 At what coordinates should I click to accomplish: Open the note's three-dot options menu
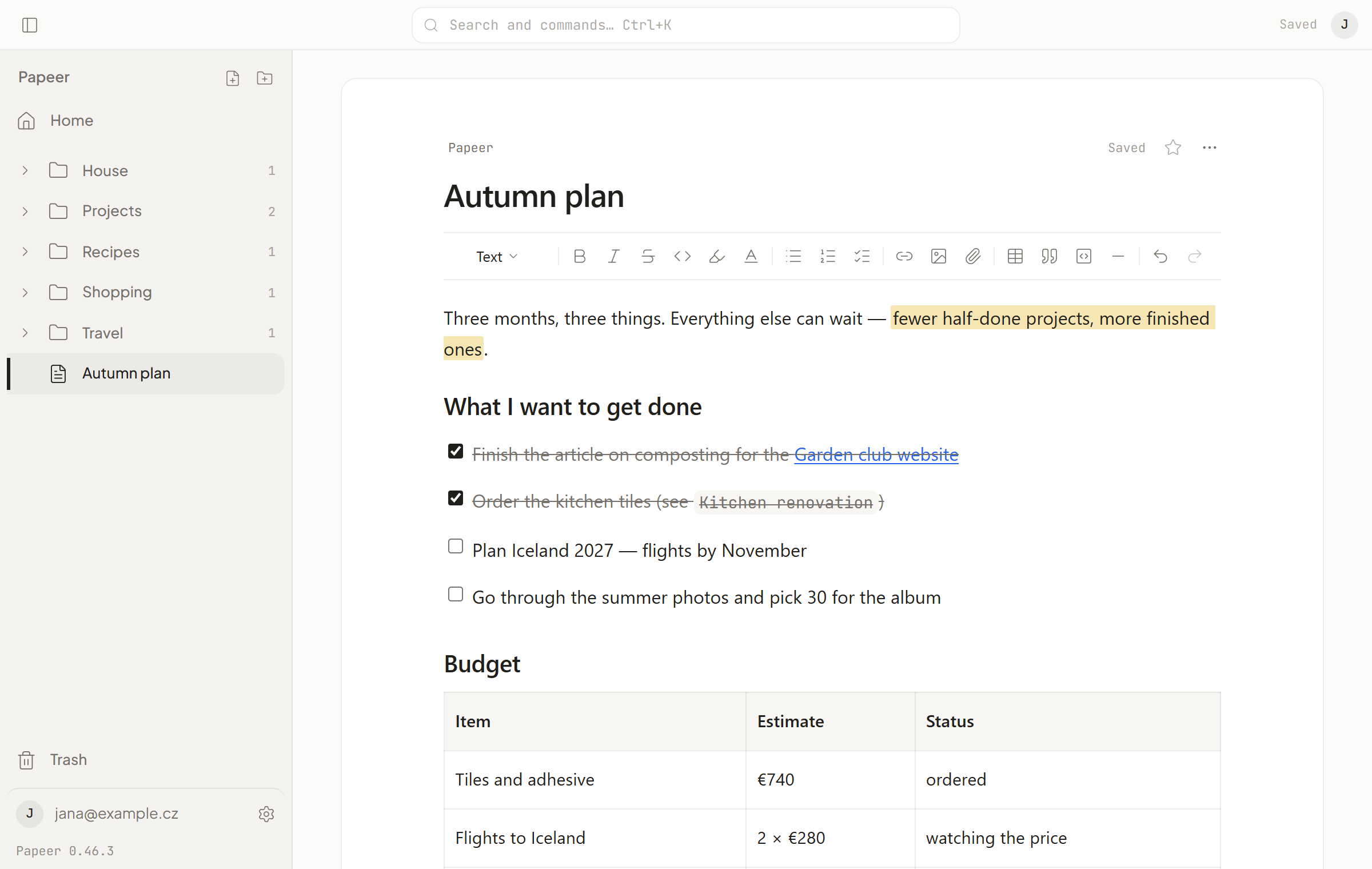pos(1210,148)
